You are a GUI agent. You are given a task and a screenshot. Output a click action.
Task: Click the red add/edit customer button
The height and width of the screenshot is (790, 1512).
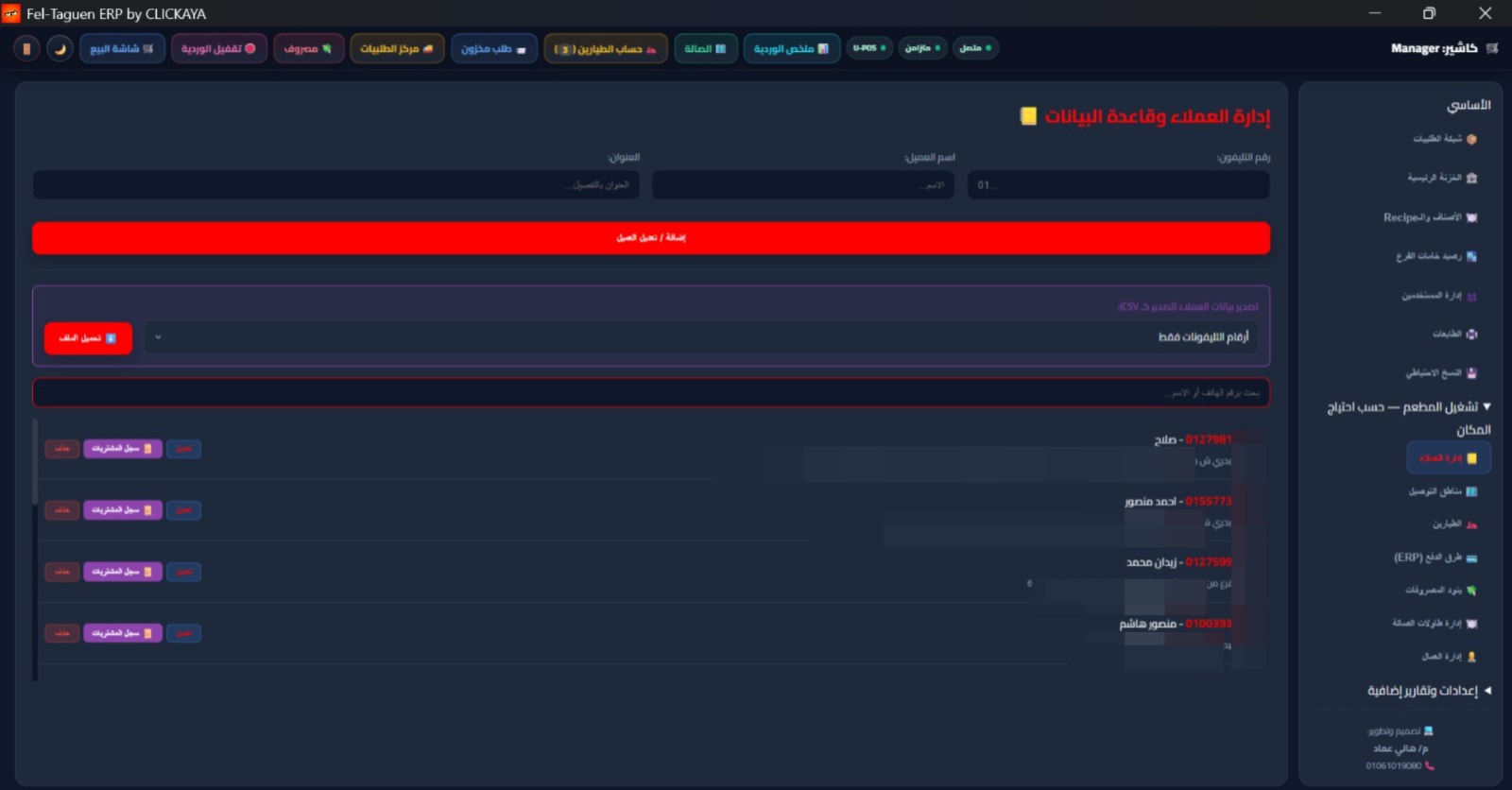point(651,238)
